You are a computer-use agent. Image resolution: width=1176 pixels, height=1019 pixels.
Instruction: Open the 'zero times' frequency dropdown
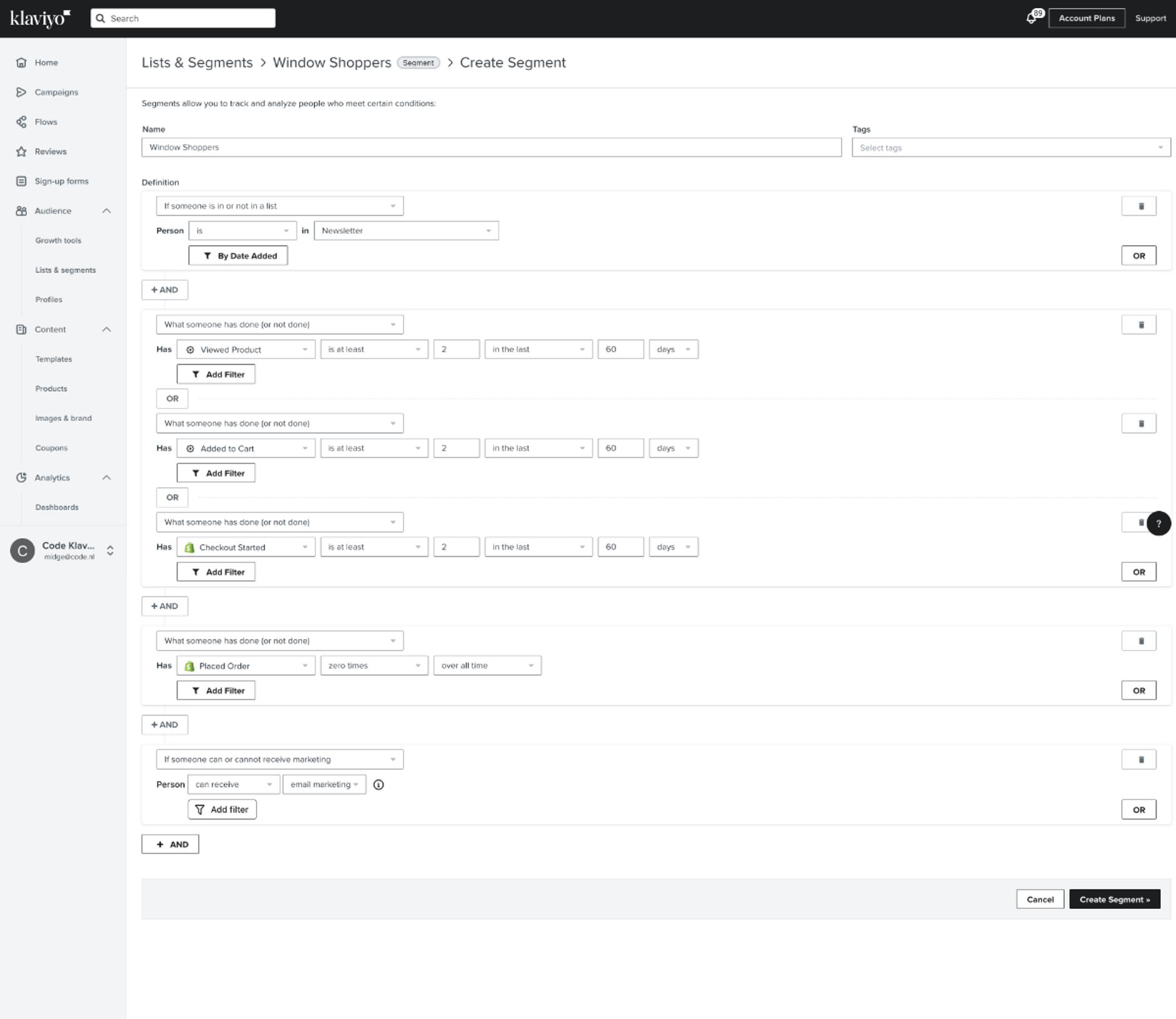coord(374,666)
